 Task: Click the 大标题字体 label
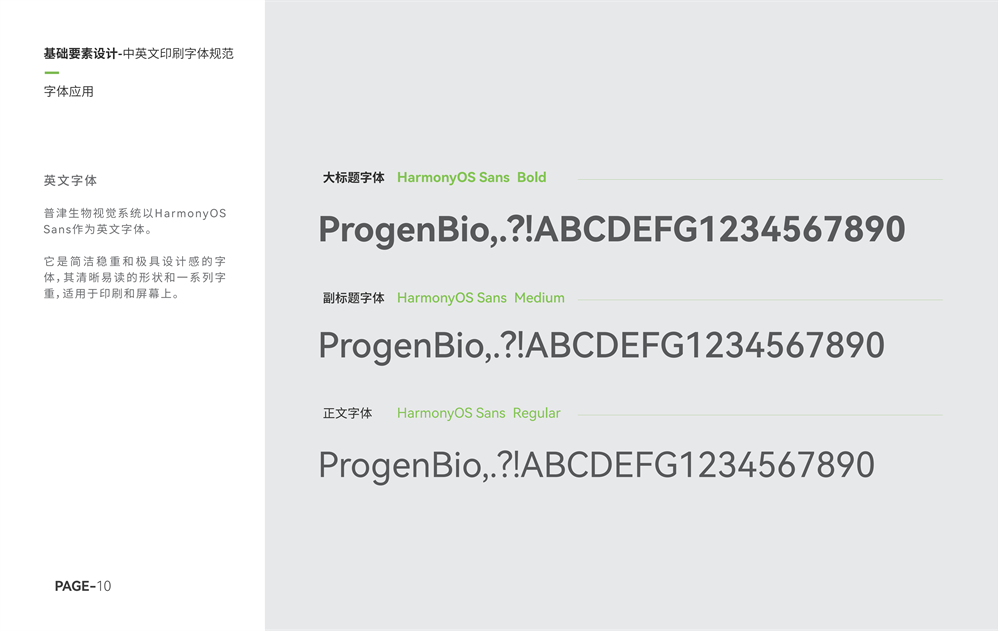pyautogui.click(x=353, y=178)
